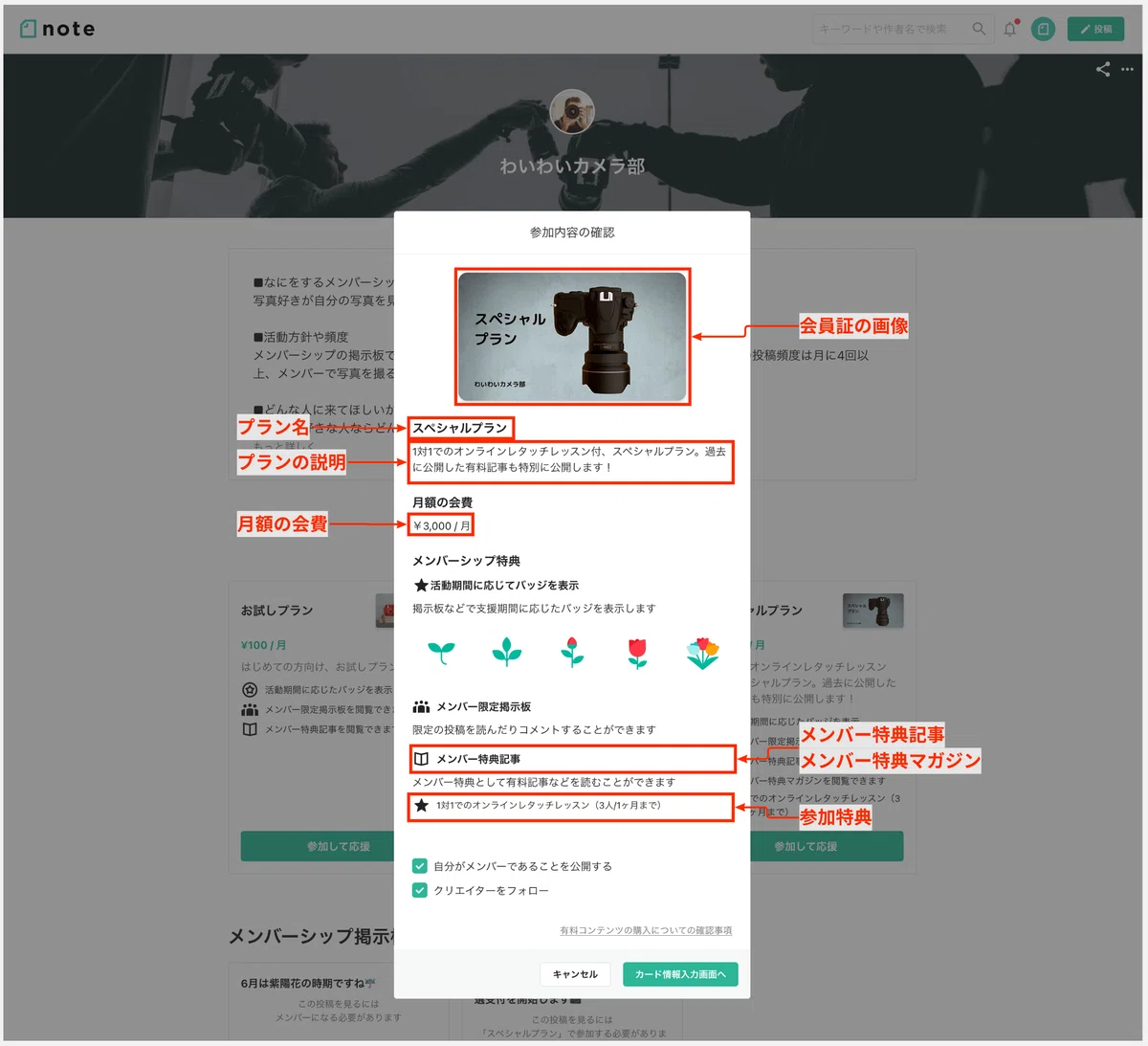This screenshot has height=1046, width=1148.
Task: Open the green account avatar icon
Action: [1043, 29]
